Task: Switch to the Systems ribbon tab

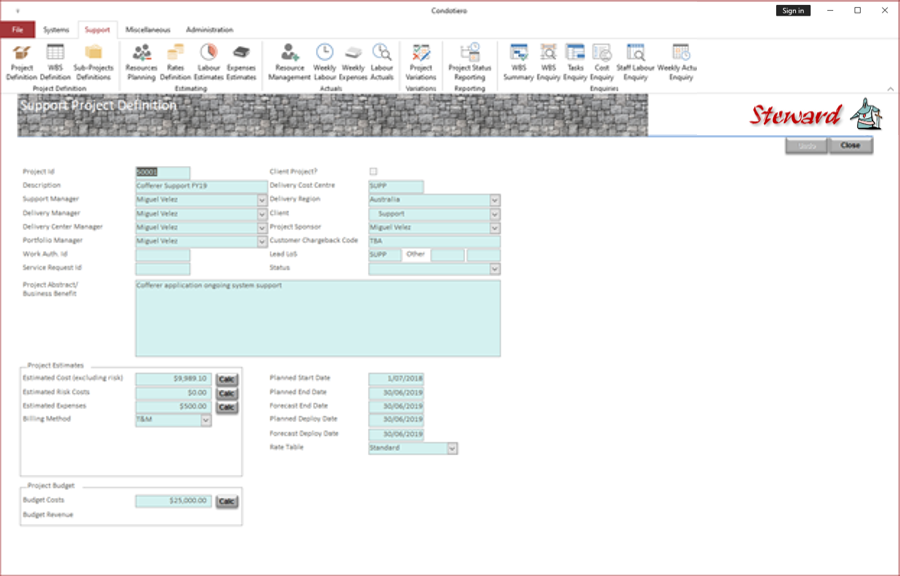Action: click(56, 30)
